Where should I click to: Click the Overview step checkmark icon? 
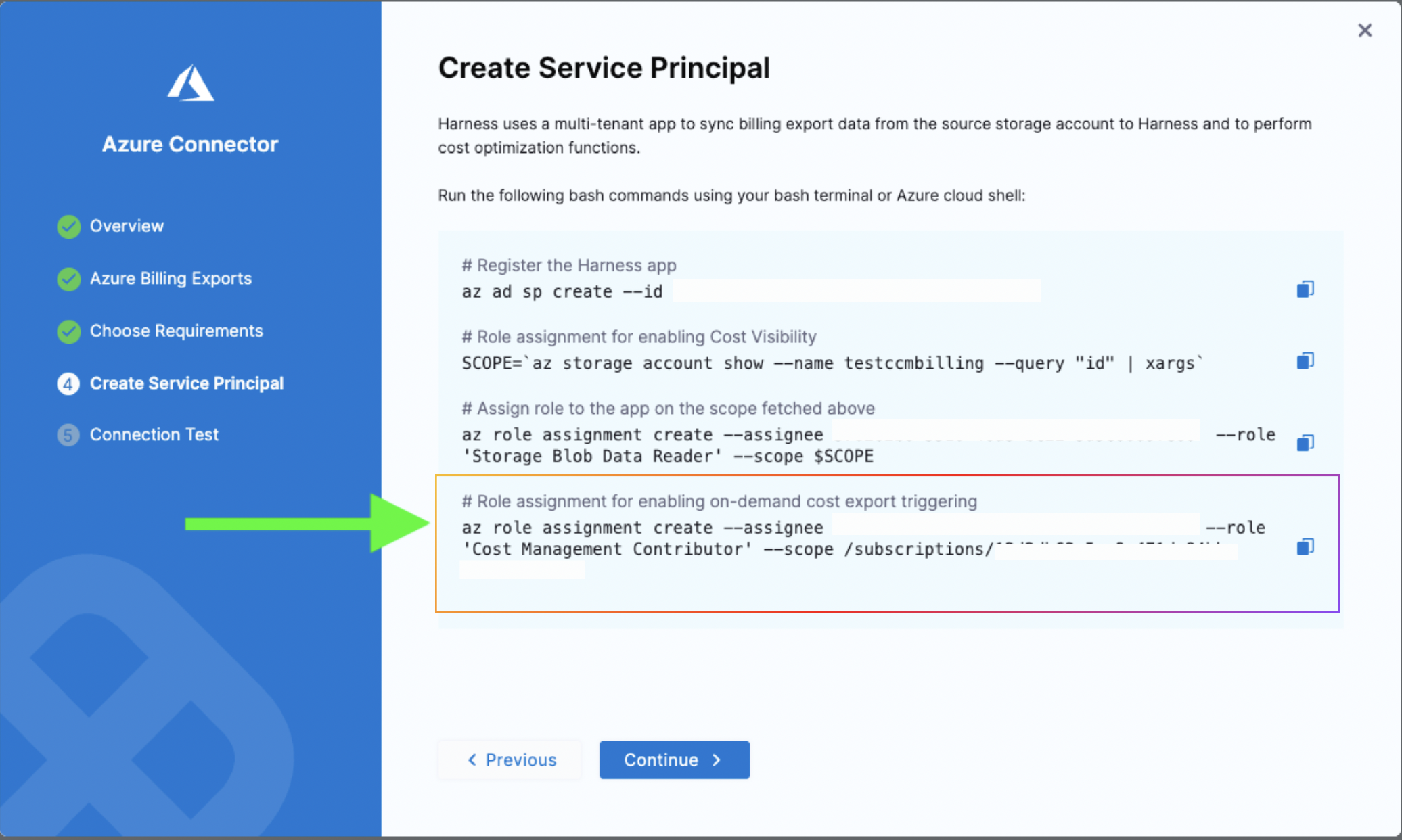(x=68, y=227)
